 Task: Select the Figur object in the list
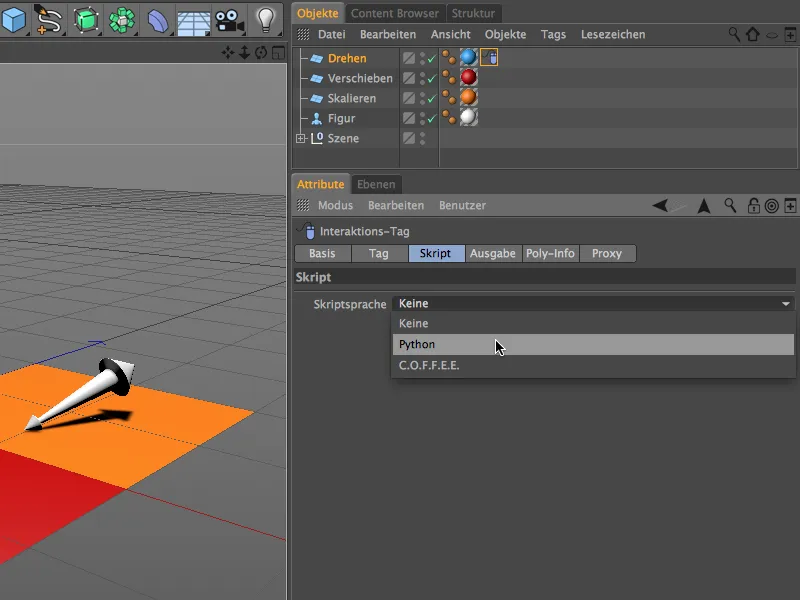(341, 118)
